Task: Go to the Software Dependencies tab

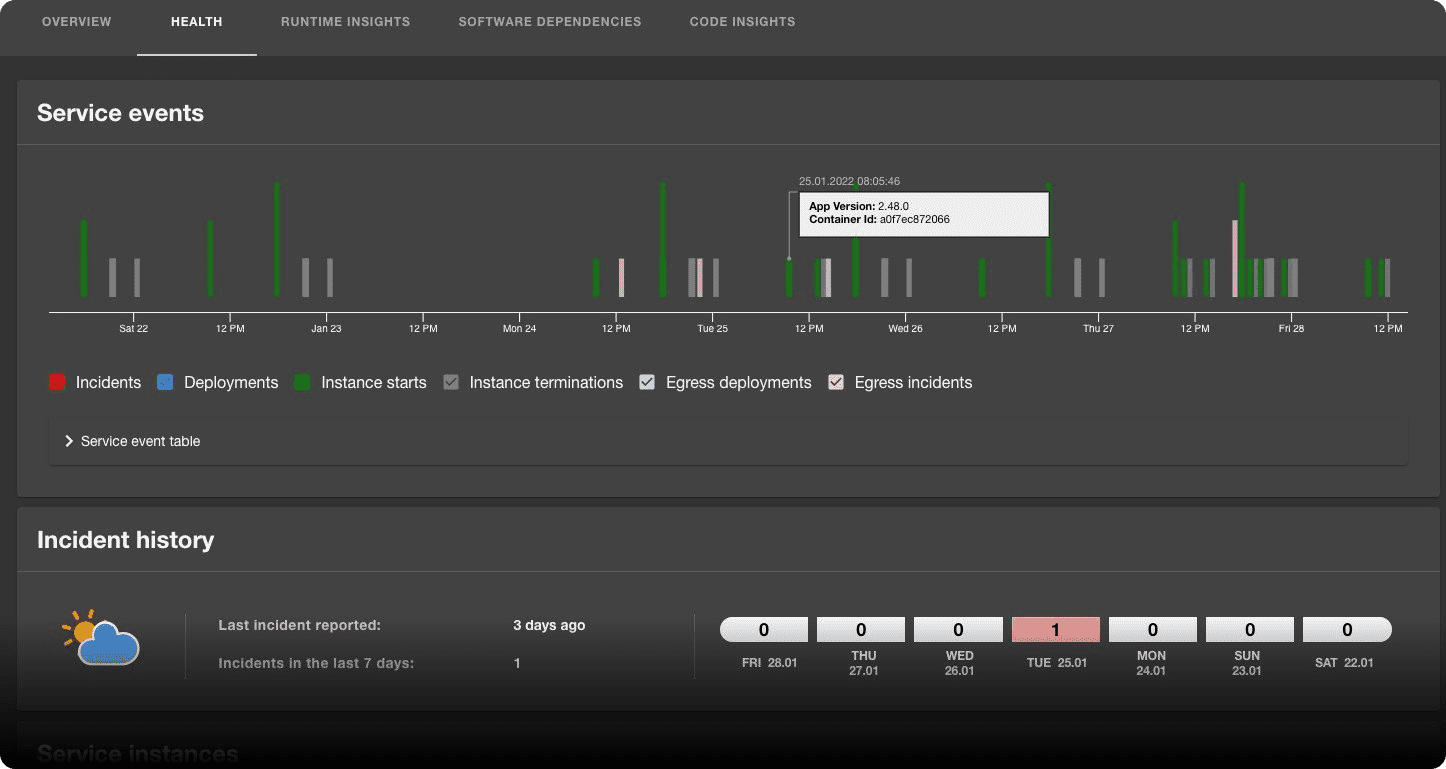Action: [x=549, y=21]
